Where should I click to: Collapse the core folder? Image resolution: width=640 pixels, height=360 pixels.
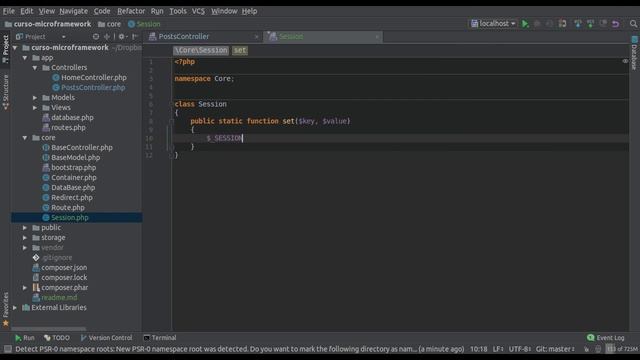coord(25,138)
